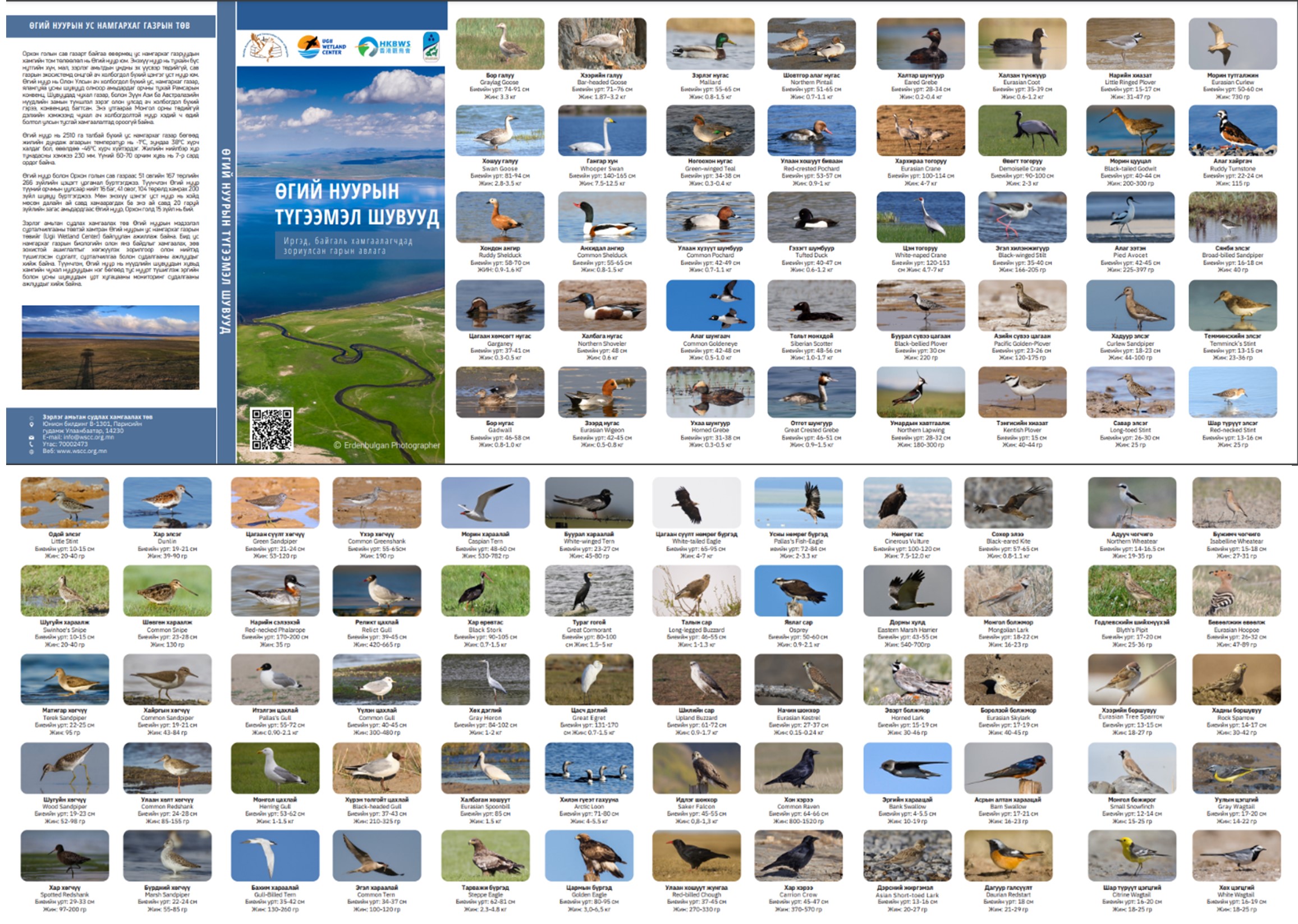
Task: Click the blue badge logo right of HKBWS
Action: click(431, 47)
